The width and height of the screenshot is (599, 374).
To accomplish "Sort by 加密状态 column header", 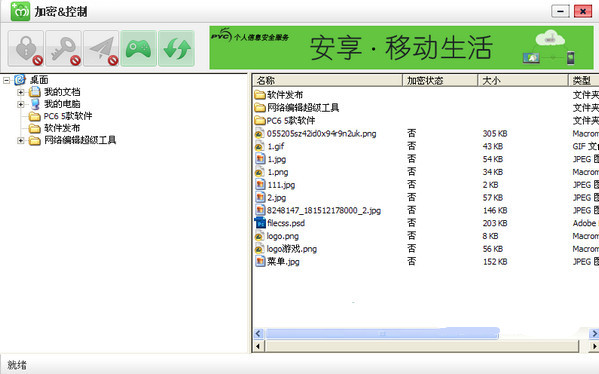I will tap(440, 81).
